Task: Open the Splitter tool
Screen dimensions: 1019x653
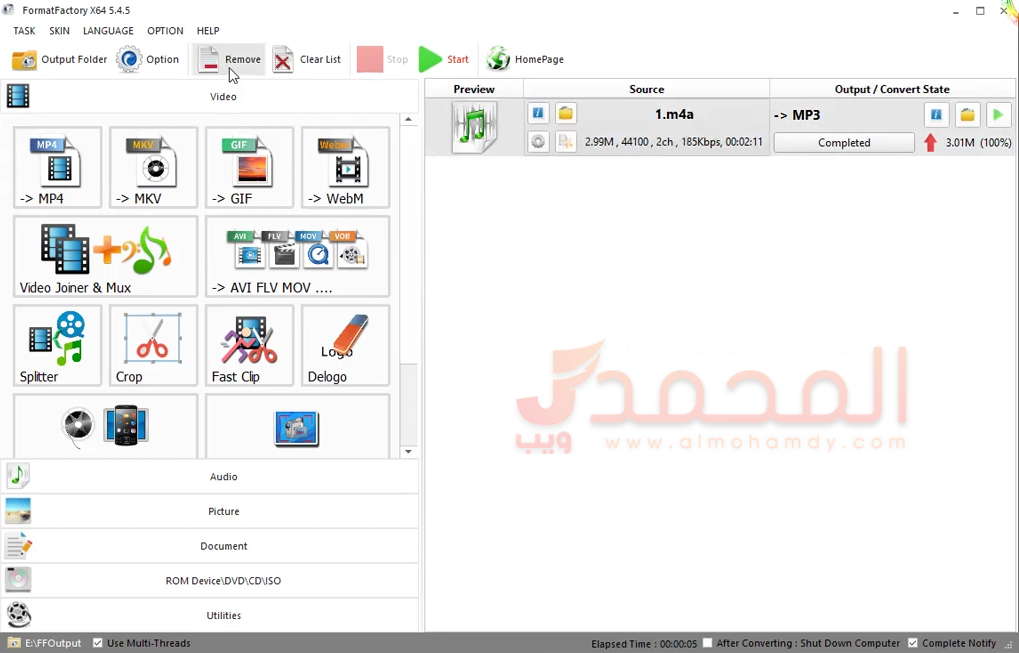Action: 57,345
